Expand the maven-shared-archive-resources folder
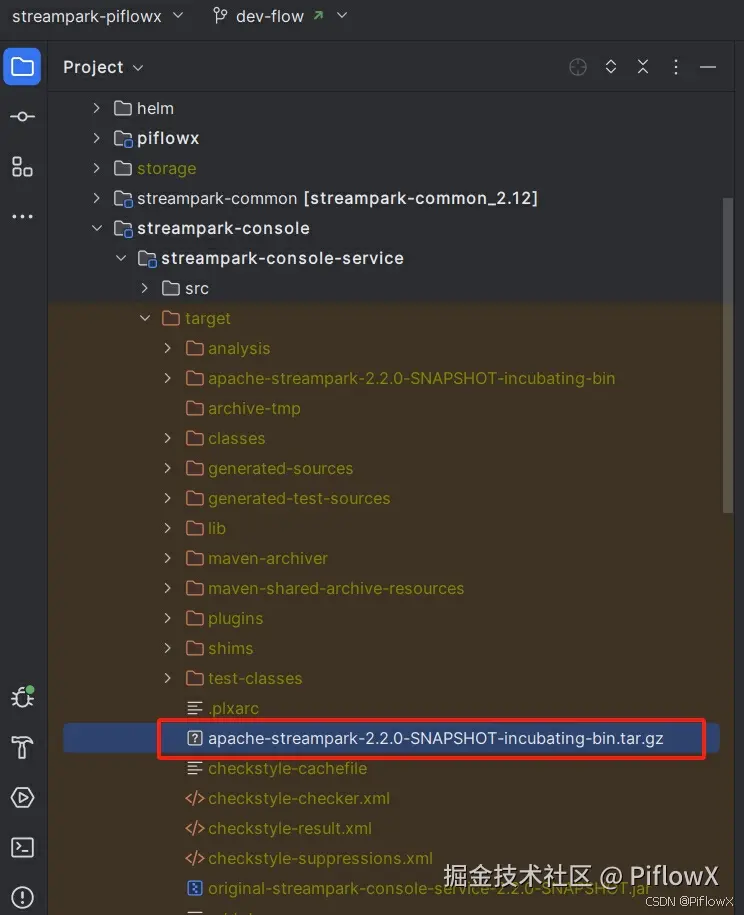 click(x=168, y=588)
